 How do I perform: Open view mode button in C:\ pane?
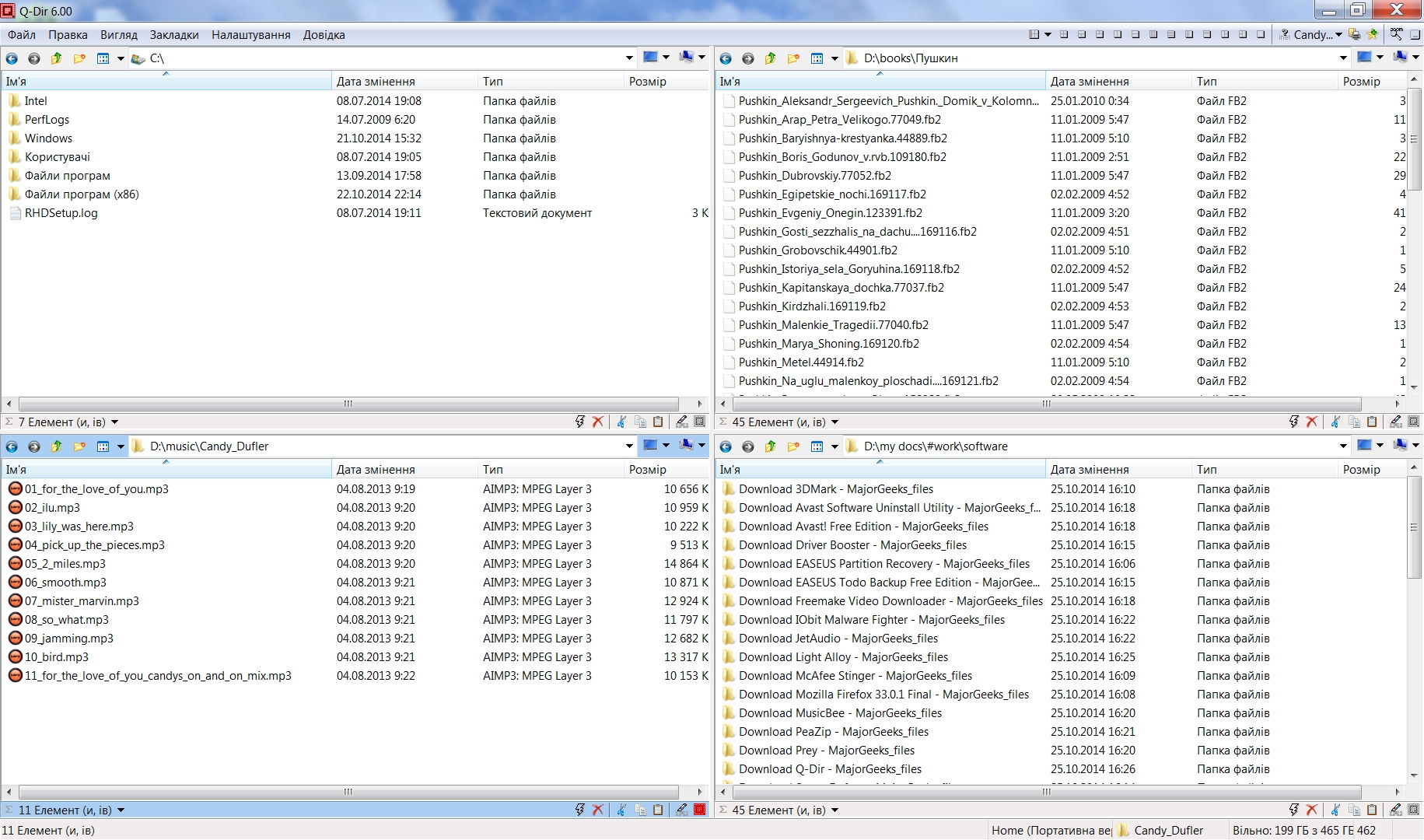103,58
